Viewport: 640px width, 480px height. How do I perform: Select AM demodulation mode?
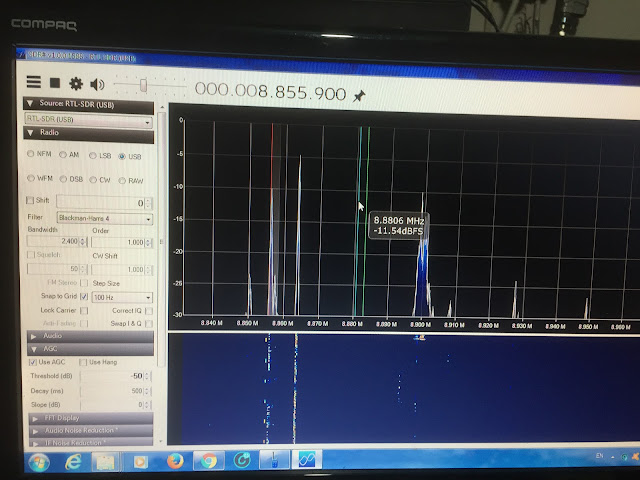pyautogui.click(x=69, y=155)
